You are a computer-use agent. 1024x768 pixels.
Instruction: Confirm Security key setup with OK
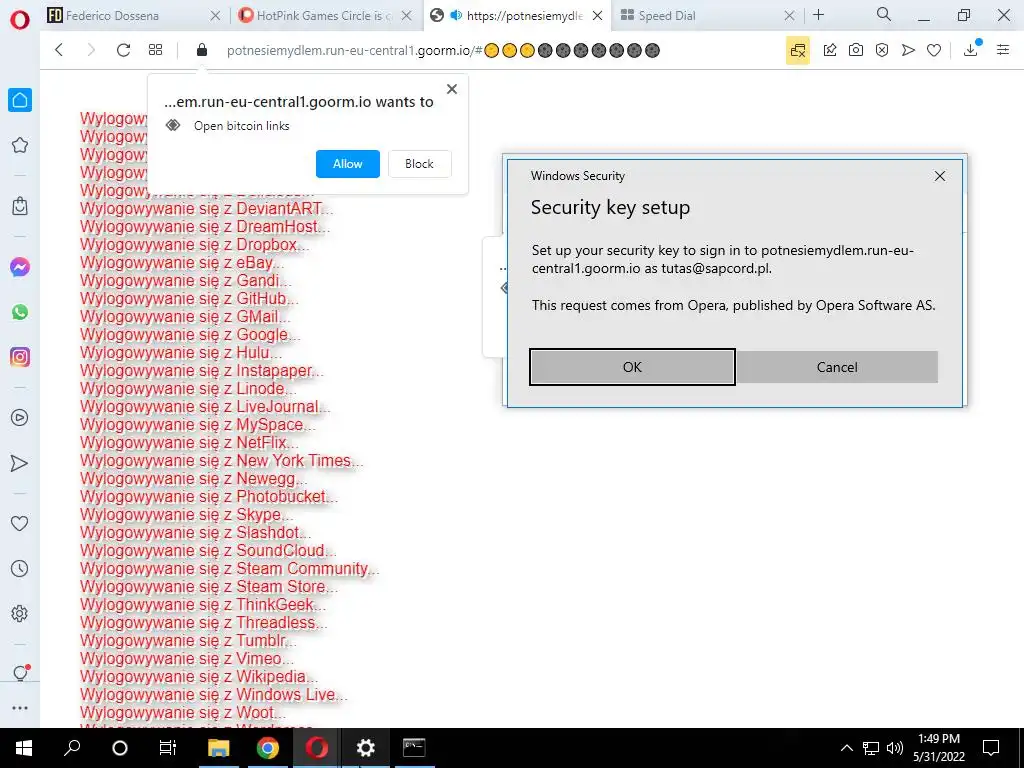632,367
